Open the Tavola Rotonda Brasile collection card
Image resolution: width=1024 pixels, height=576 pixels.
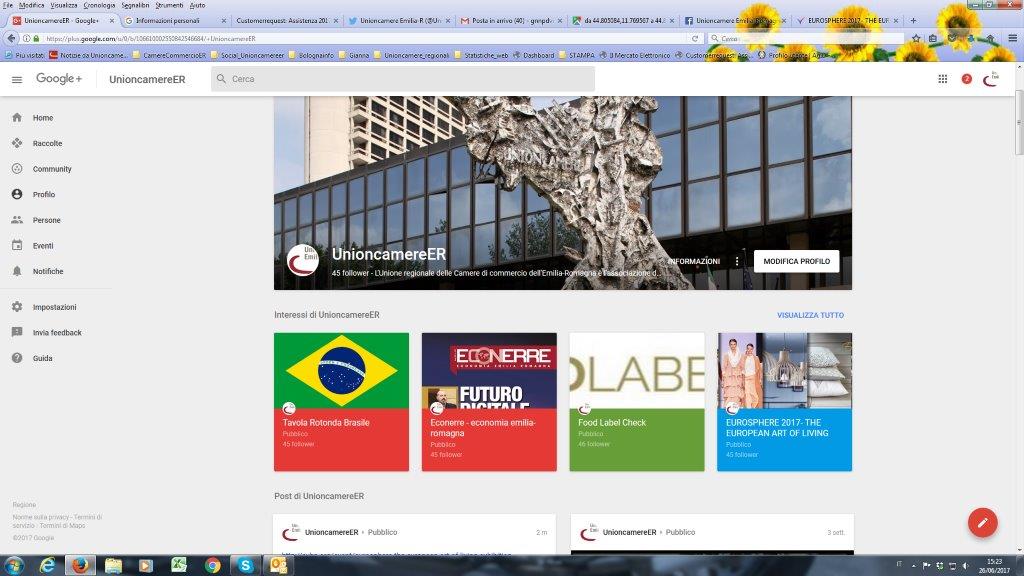(x=341, y=401)
